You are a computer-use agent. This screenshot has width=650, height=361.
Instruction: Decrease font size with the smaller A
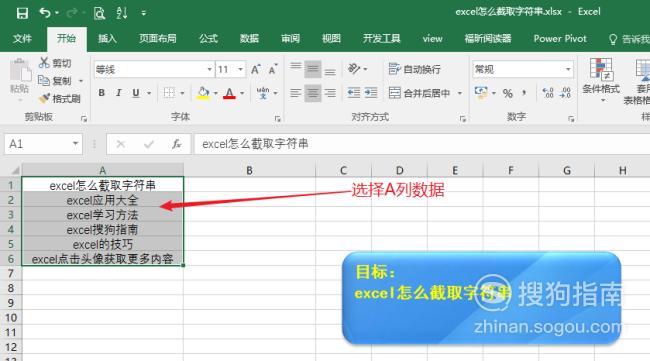coord(272,70)
